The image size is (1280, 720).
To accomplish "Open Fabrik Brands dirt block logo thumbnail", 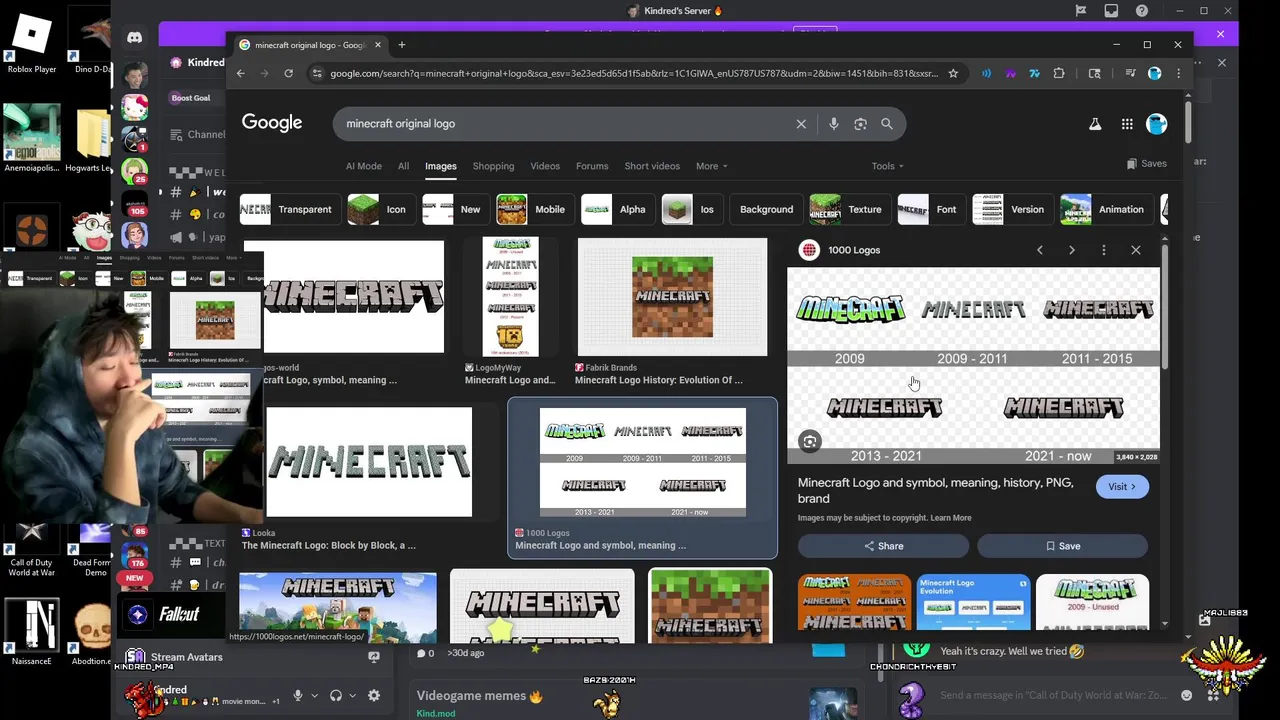I will pos(672,297).
